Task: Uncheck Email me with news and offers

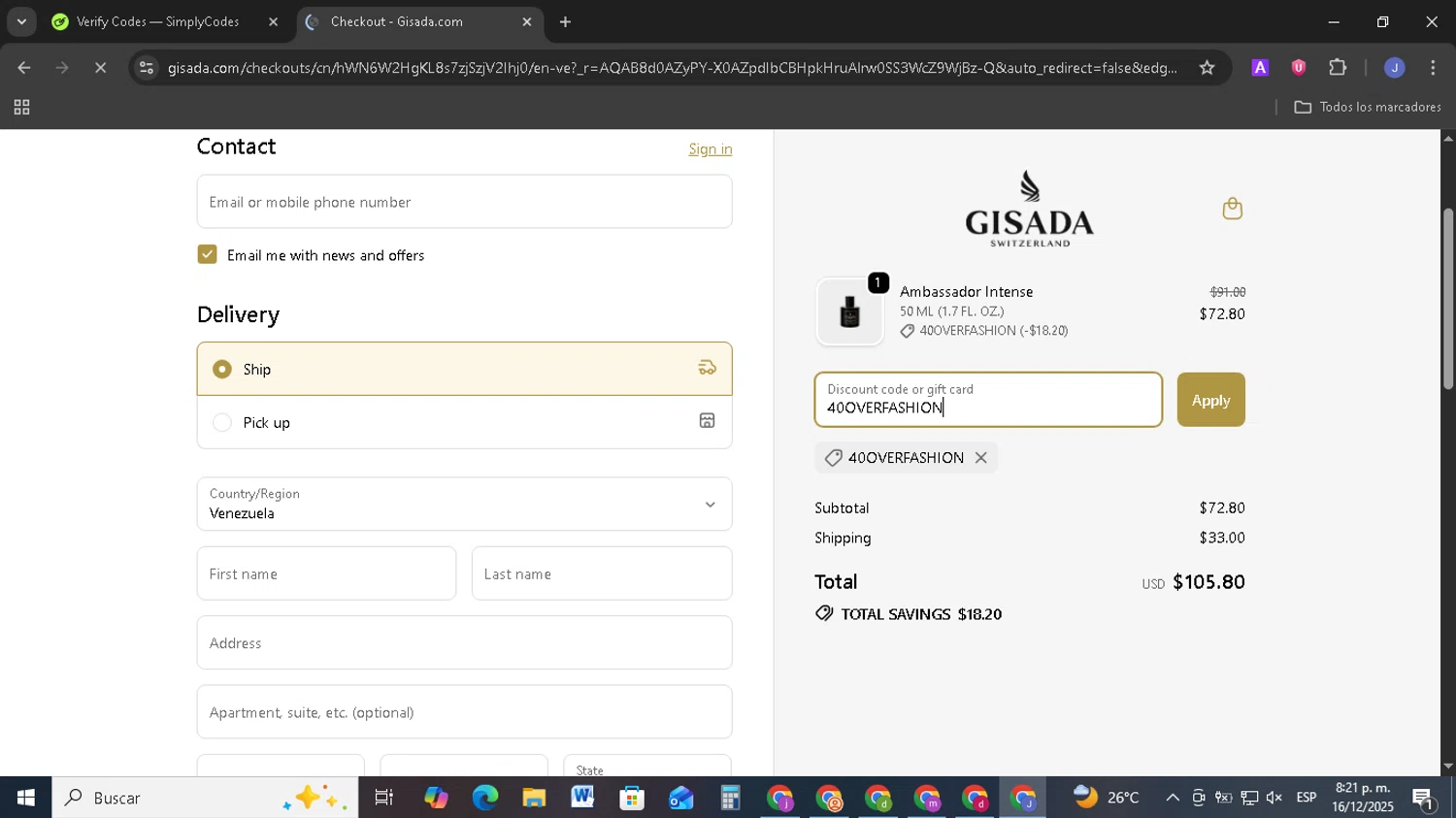Action: point(207,254)
